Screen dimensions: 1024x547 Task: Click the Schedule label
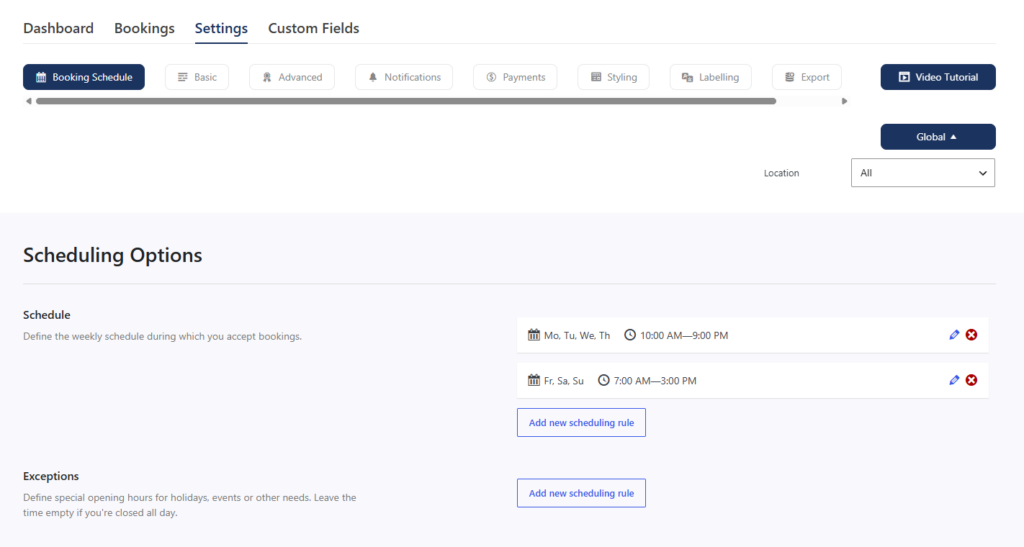click(x=46, y=315)
